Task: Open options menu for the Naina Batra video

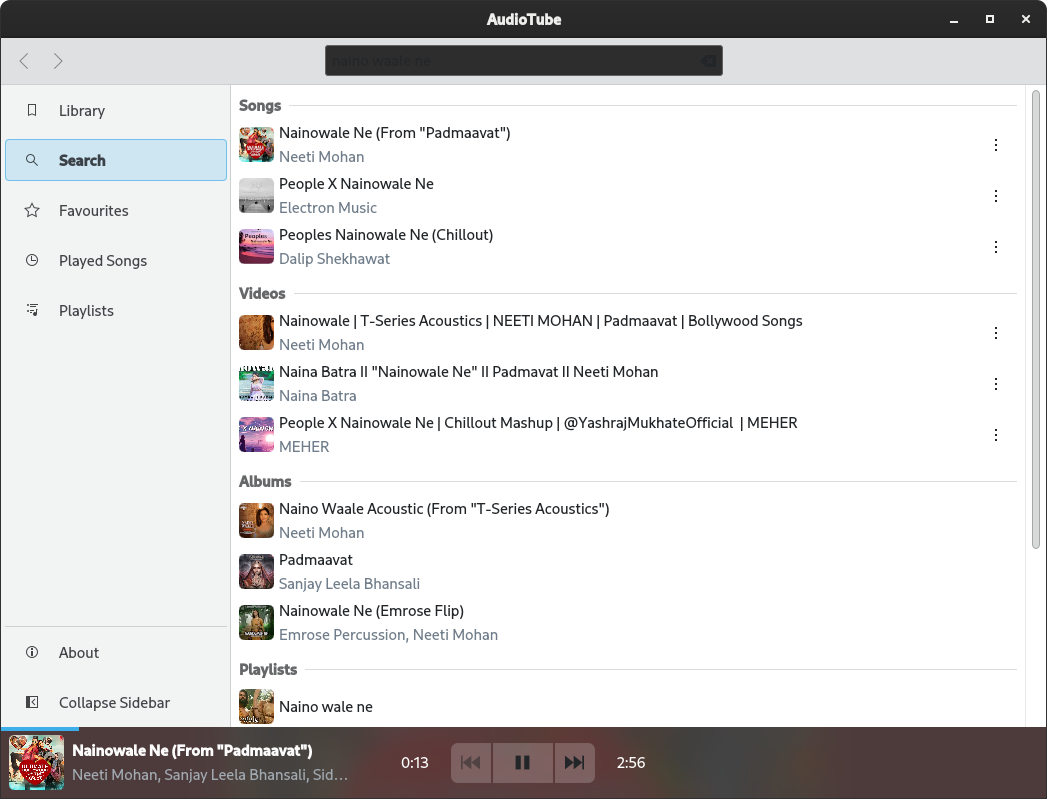Action: coord(996,383)
